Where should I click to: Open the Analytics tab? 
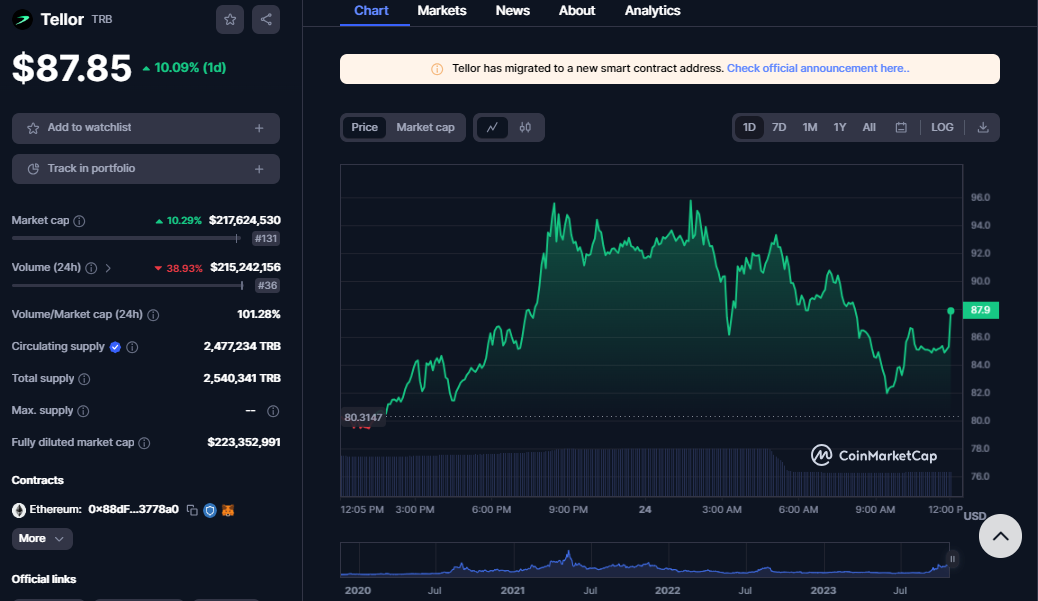pyautogui.click(x=653, y=11)
